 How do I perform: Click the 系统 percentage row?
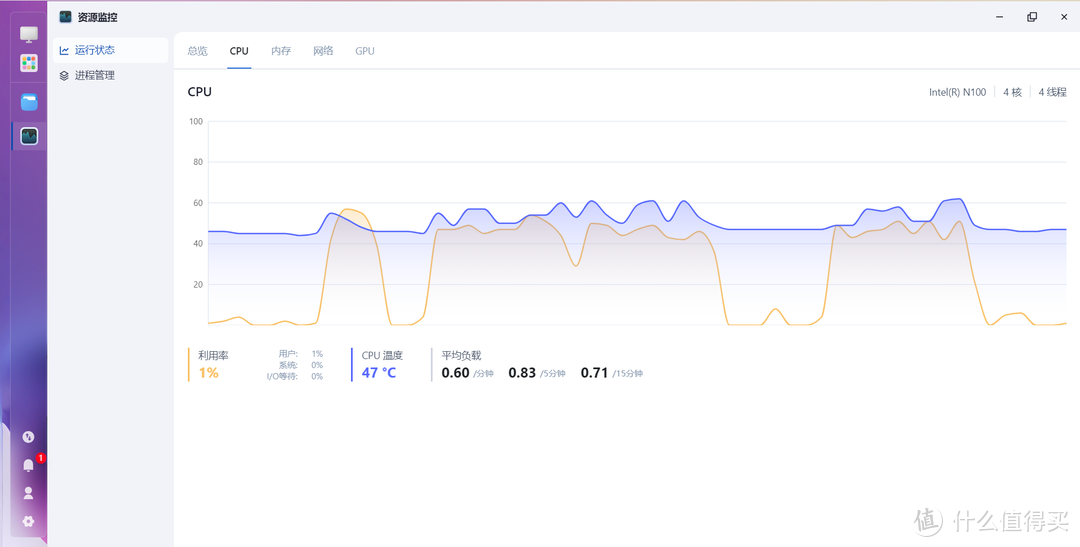coord(301,365)
